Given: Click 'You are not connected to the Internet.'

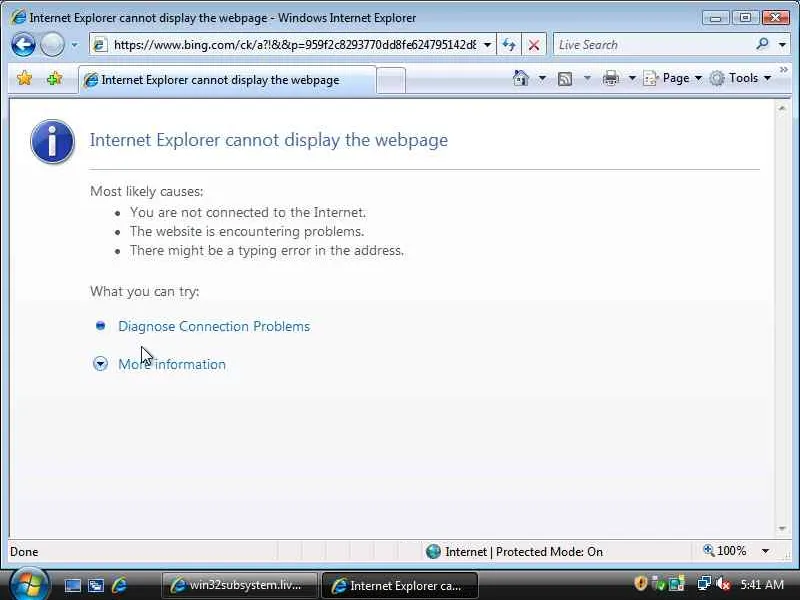Looking at the screenshot, I should click(x=247, y=212).
